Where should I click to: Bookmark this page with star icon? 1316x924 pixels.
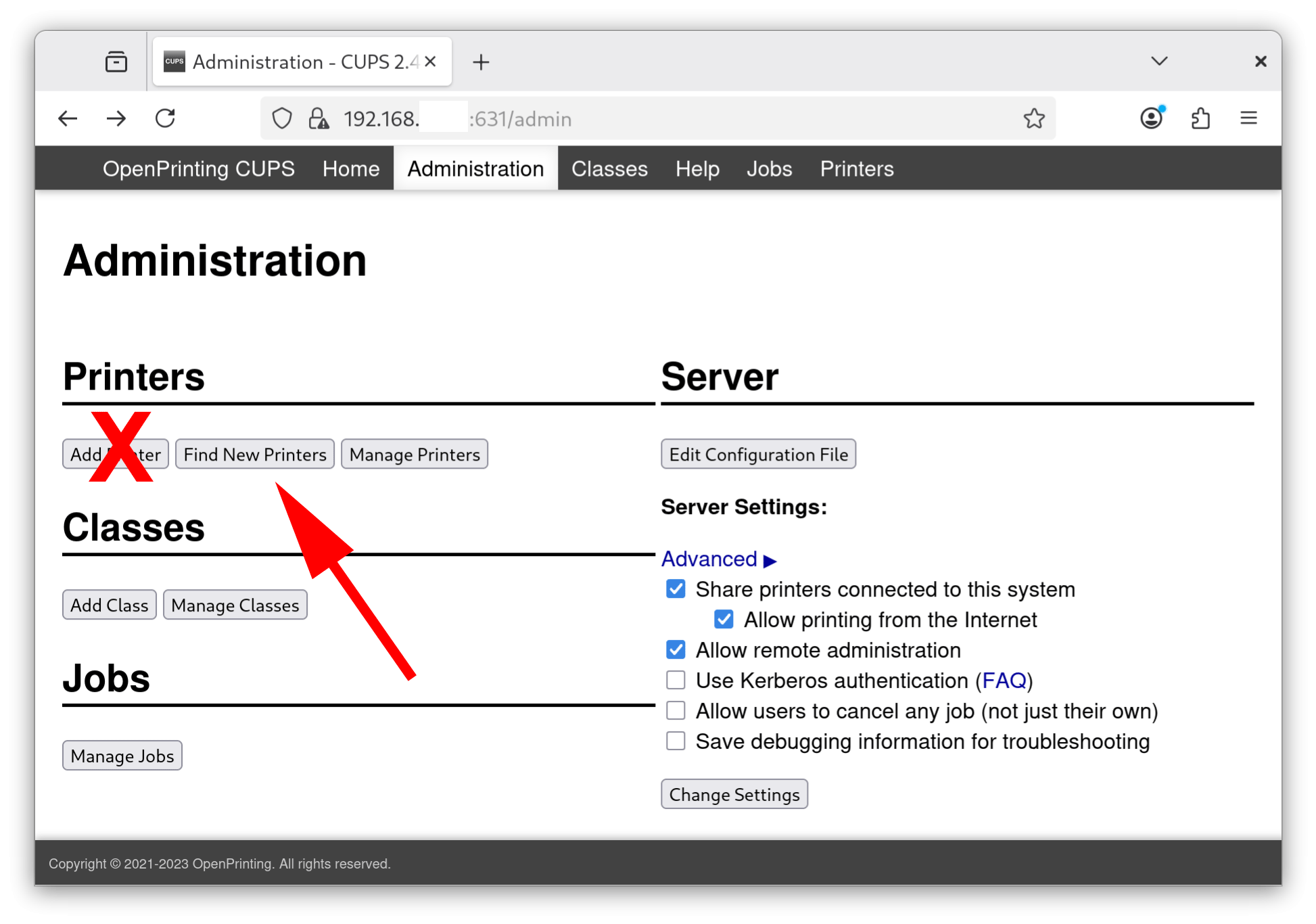1033,119
